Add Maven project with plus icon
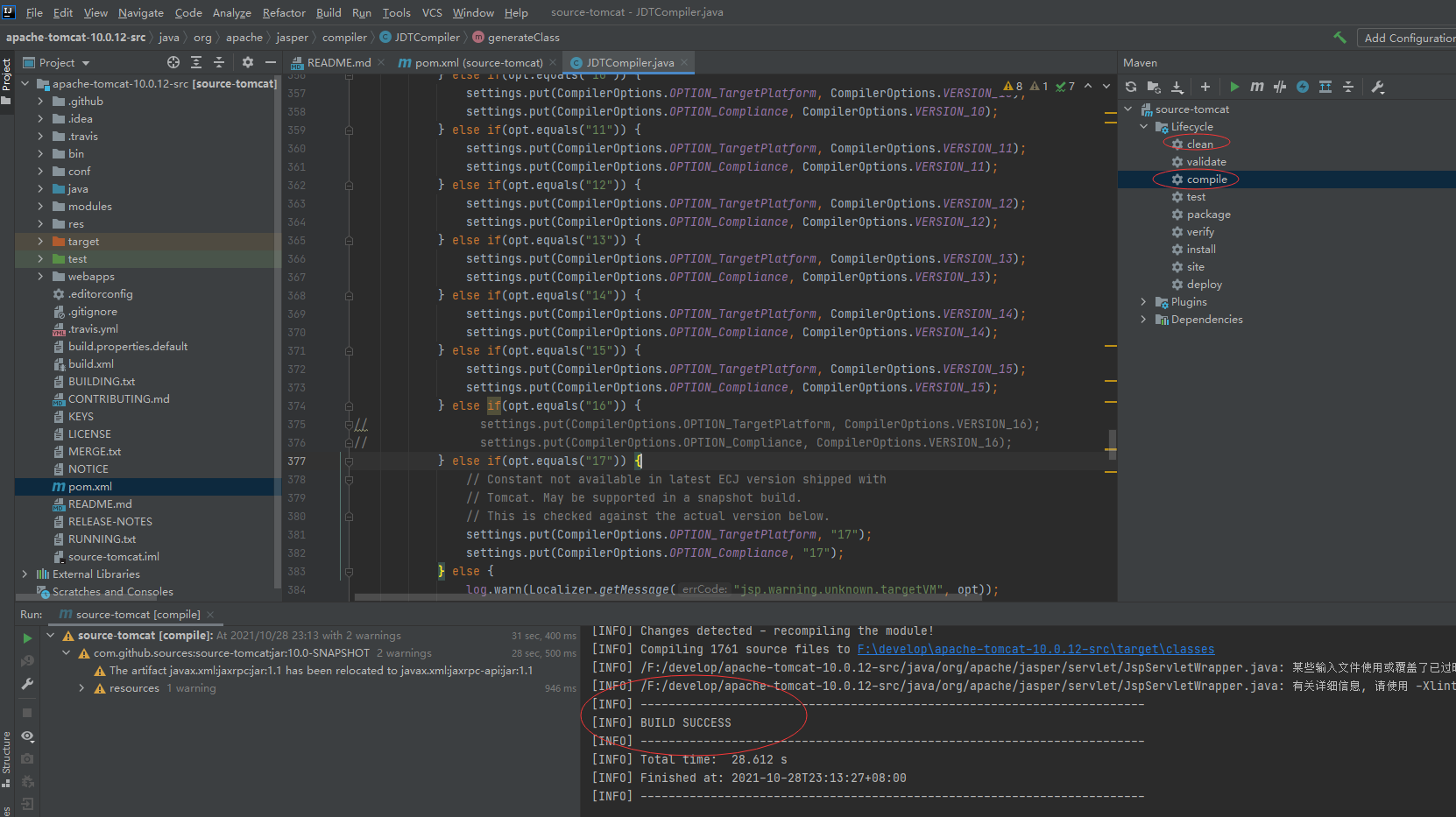Viewport: 1456px width, 817px height. 1205,87
